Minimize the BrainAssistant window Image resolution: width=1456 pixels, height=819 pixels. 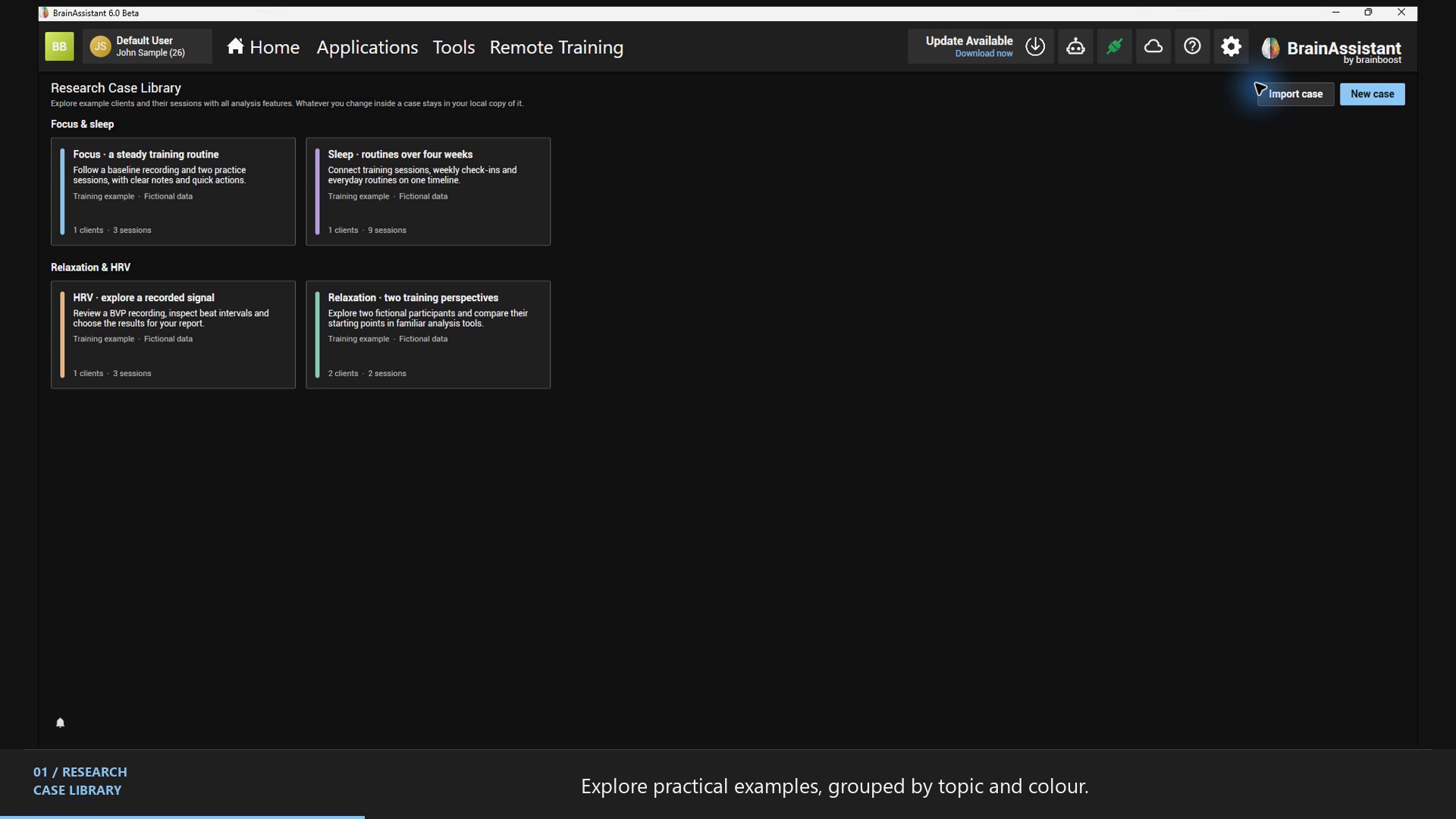[1336, 13]
